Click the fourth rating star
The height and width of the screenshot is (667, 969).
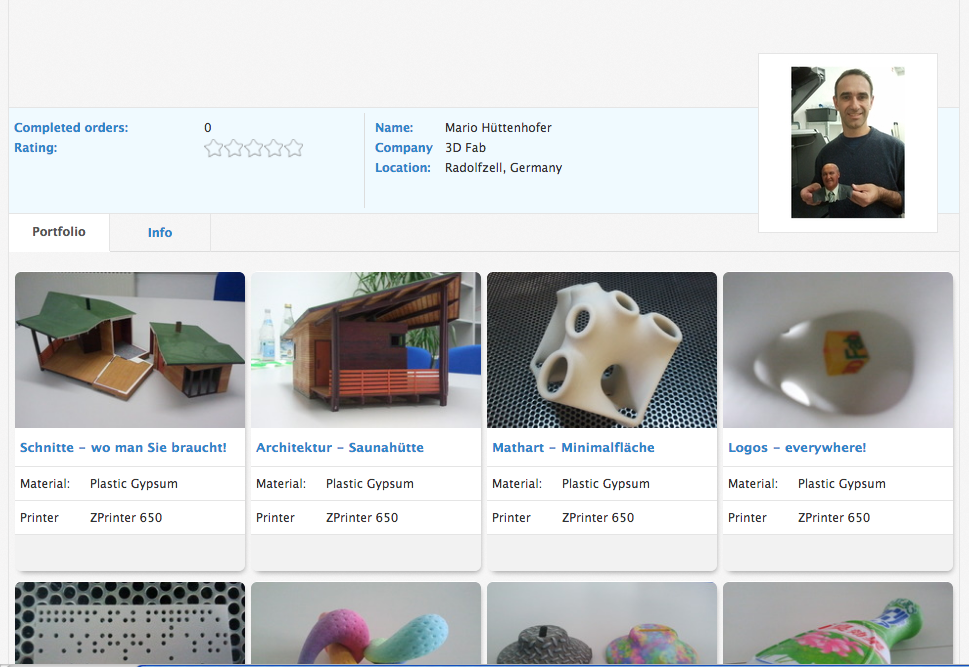tap(274, 148)
